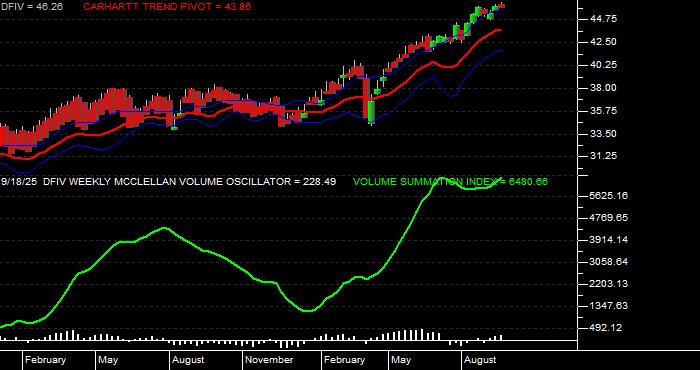Click the 492.12 summation axis value
This screenshot has width=700, height=370.
coord(606,328)
